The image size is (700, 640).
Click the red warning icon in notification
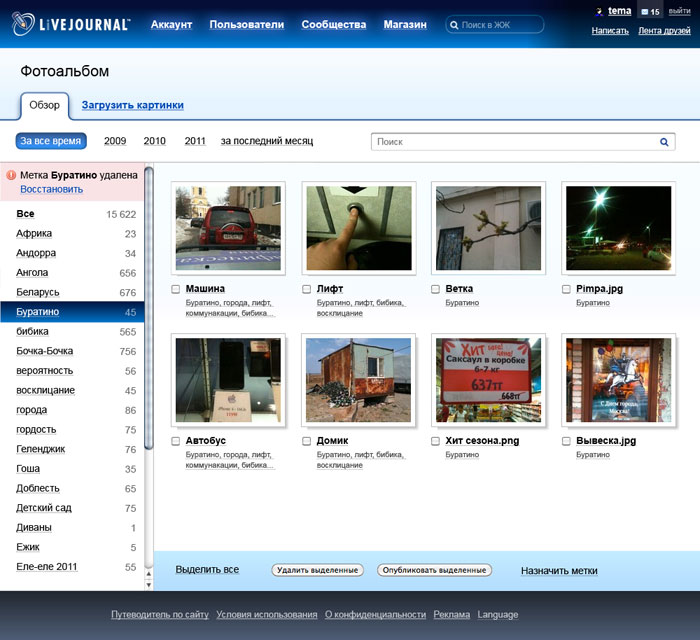(11, 175)
